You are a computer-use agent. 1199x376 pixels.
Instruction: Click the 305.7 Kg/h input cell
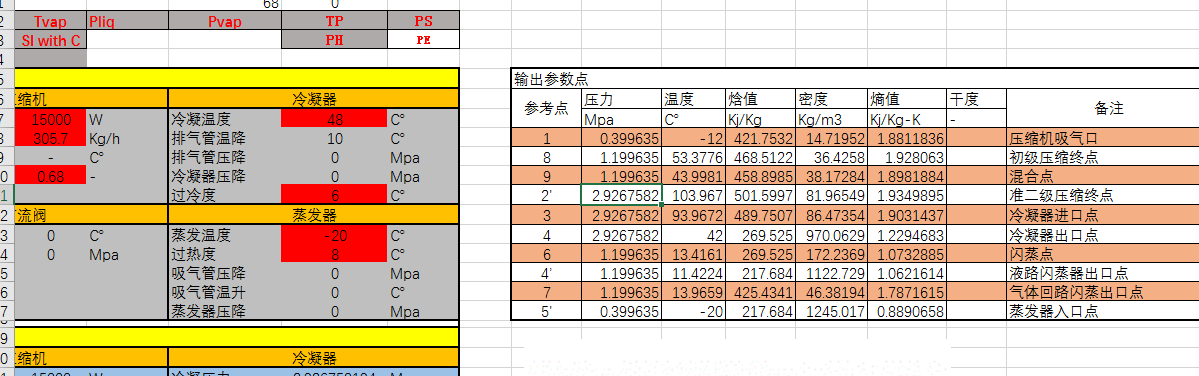click(x=50, y=138)
